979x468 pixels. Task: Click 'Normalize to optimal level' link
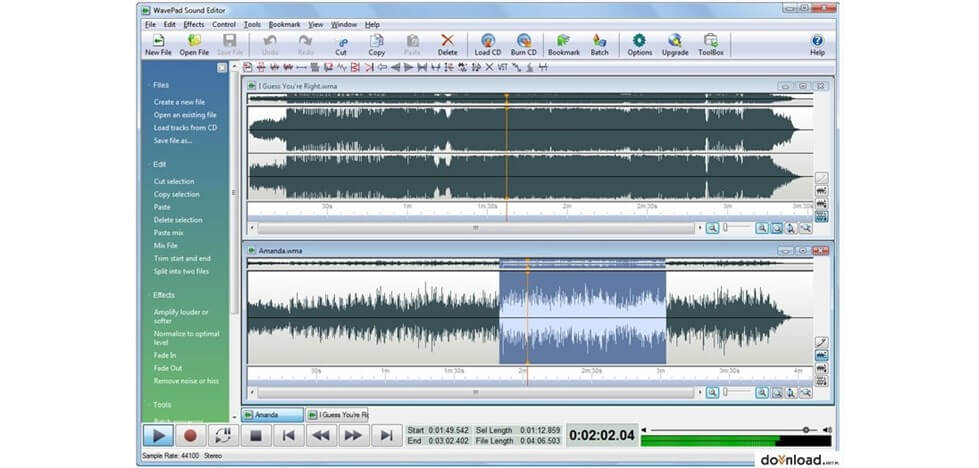pos(187,338)
